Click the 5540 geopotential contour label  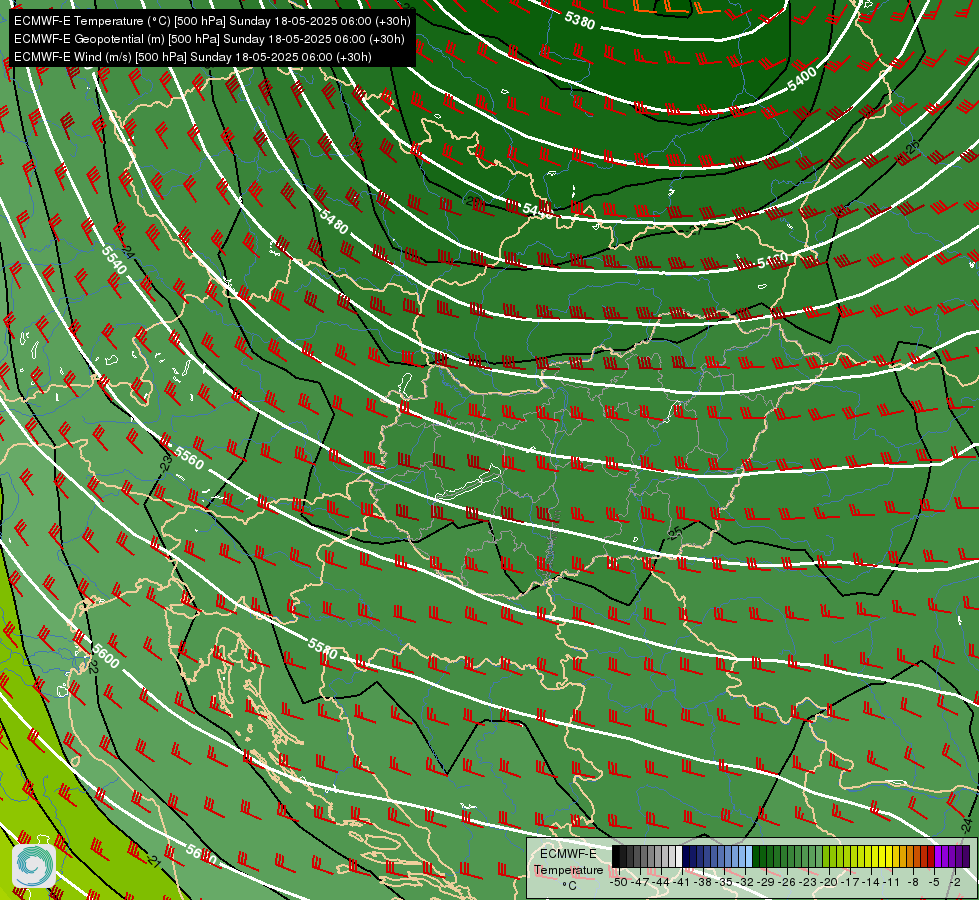pyautogui.click(x=114, y=259)
